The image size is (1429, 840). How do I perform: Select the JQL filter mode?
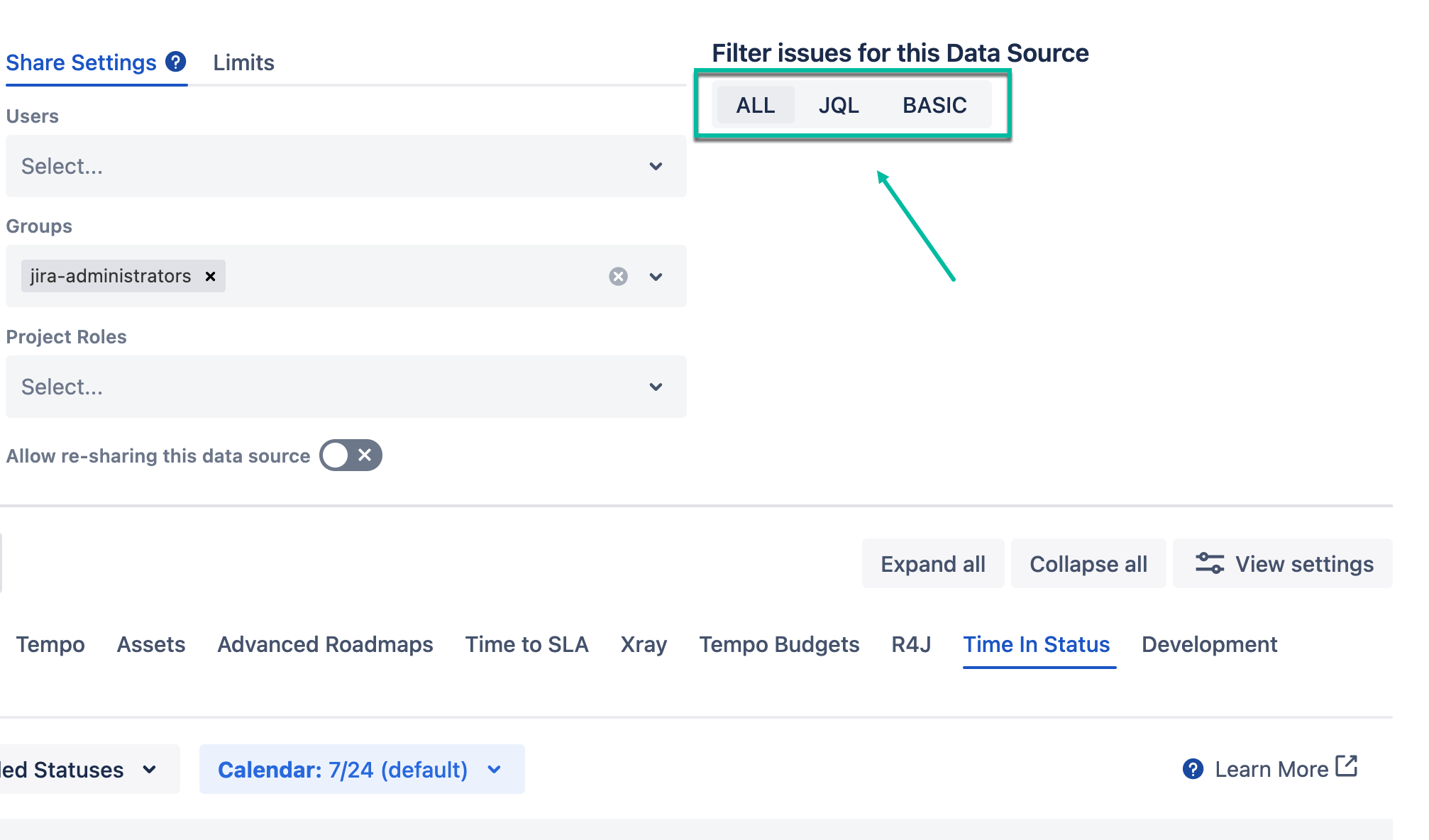pos(839,105)
